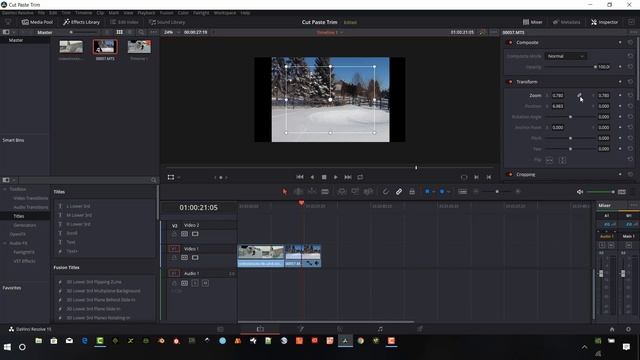This screenshot has width=640, height=360.
Task: Adjust the timeline volume slider
Action: point(601,191)
